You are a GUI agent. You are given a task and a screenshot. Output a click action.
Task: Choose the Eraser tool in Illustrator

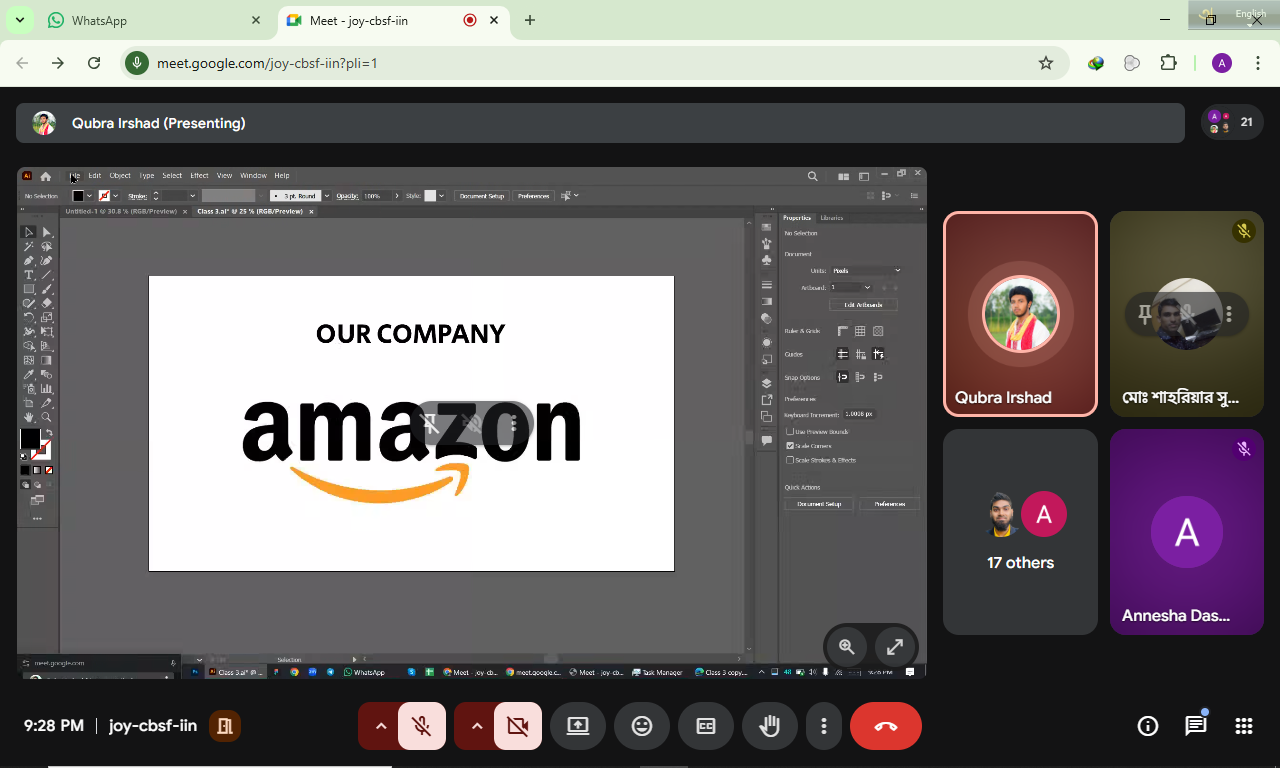coord(46,303)
